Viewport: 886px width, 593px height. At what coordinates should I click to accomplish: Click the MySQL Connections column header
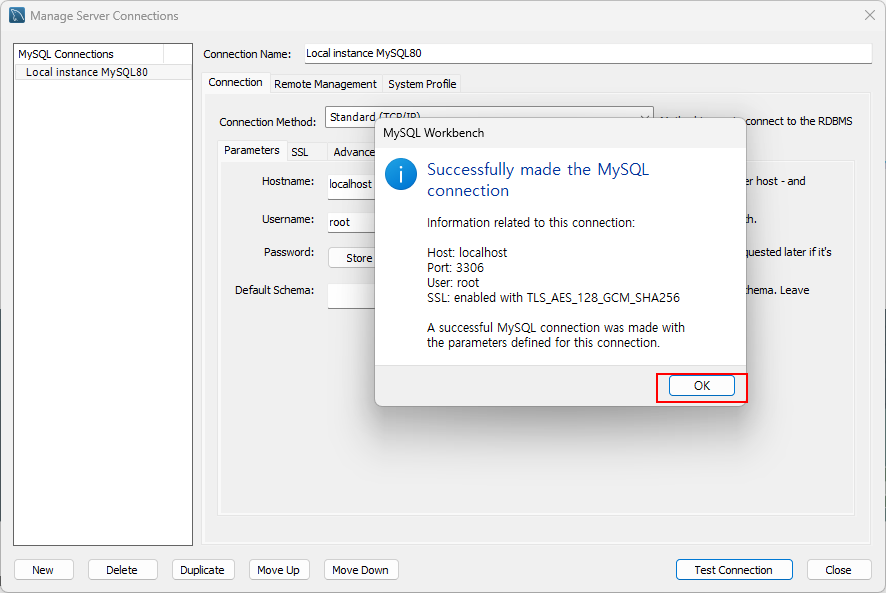tap(89, 54)
